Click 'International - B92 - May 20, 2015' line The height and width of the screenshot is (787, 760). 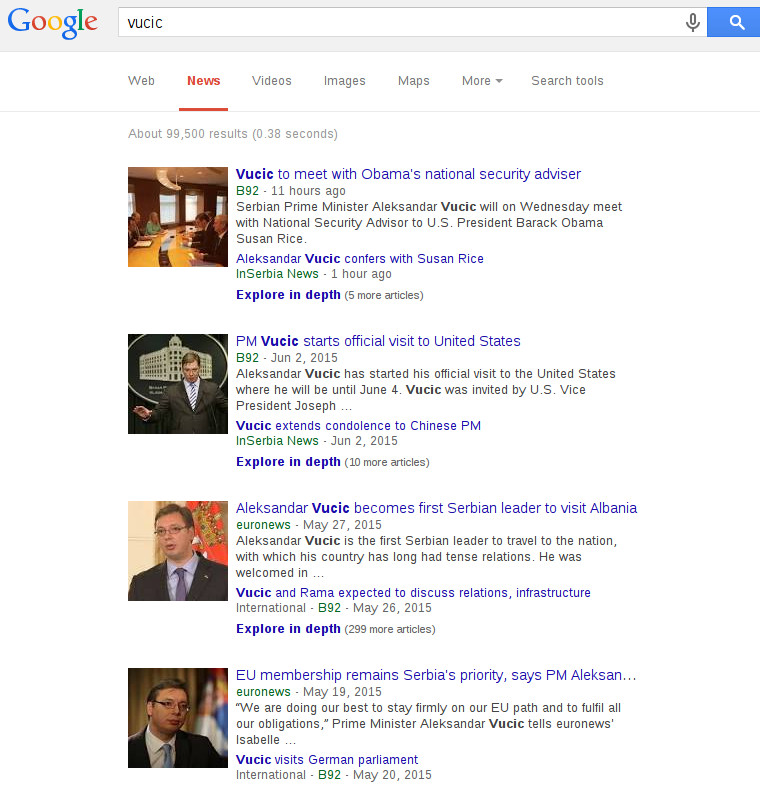tap(334, 775)
